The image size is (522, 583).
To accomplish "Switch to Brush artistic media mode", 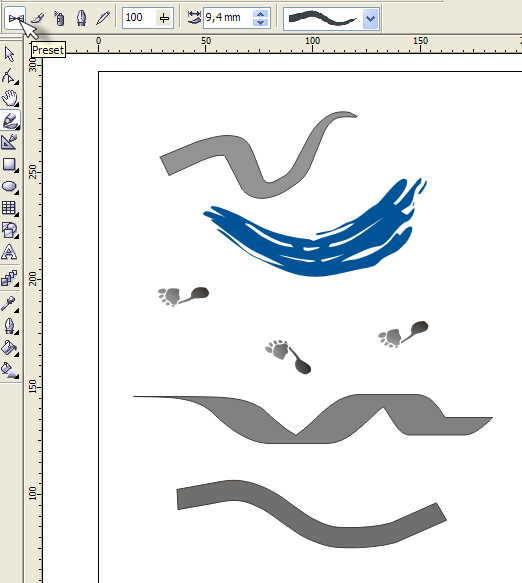I will pyautogui.click(x=37, y=17).
